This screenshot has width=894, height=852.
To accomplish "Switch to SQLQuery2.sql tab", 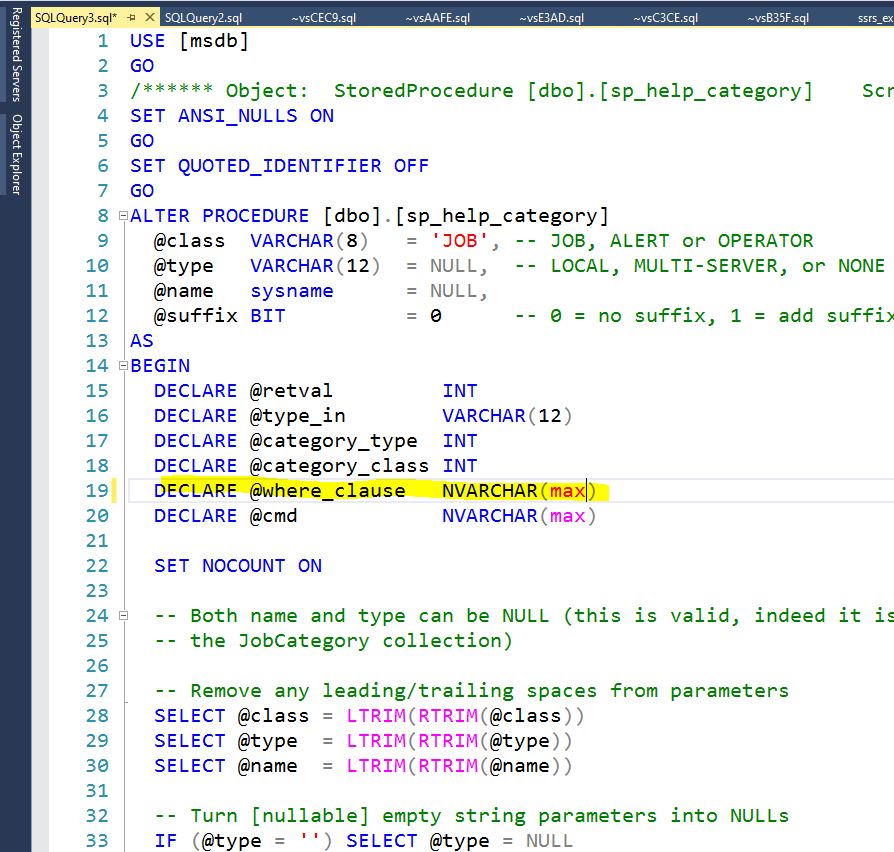I will tap(204, 18).
